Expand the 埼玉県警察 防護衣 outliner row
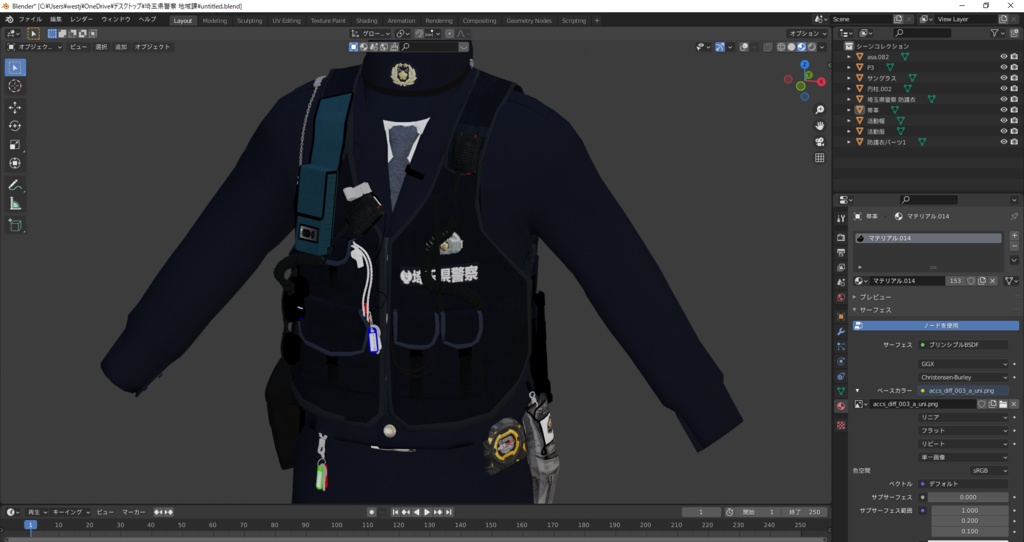The height and width of the screenshot is (542, 1024). click(849, 99)
